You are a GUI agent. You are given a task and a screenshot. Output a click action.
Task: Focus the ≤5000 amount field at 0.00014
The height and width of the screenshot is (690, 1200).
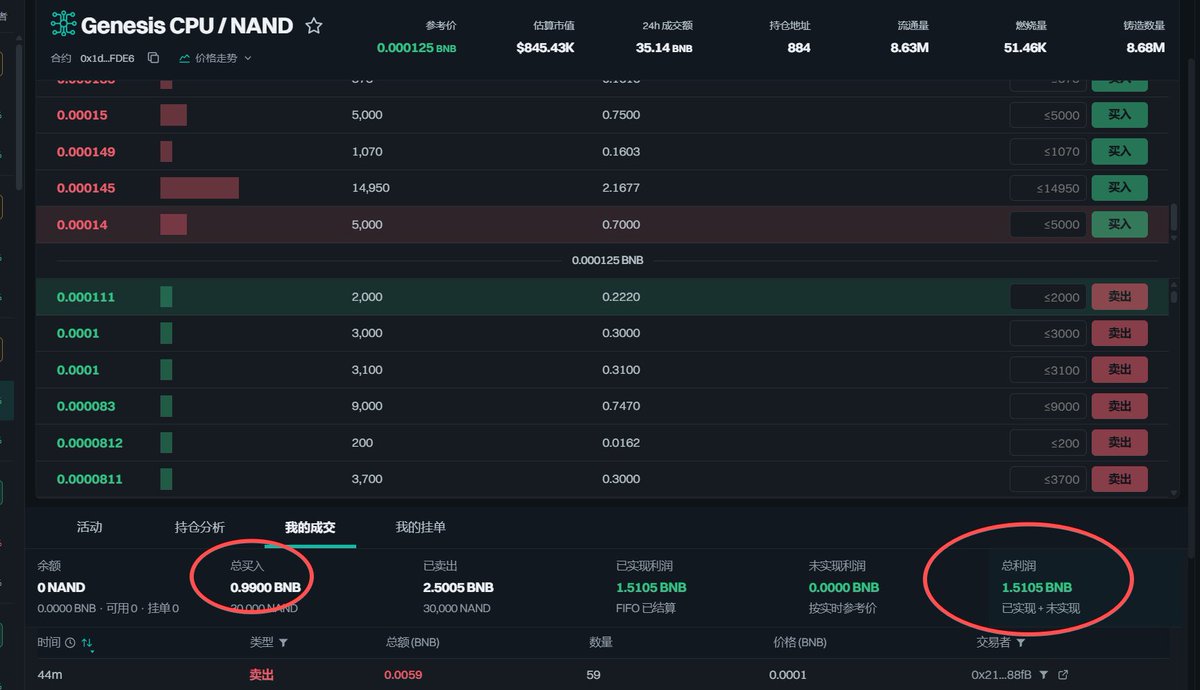(1048, 224)
